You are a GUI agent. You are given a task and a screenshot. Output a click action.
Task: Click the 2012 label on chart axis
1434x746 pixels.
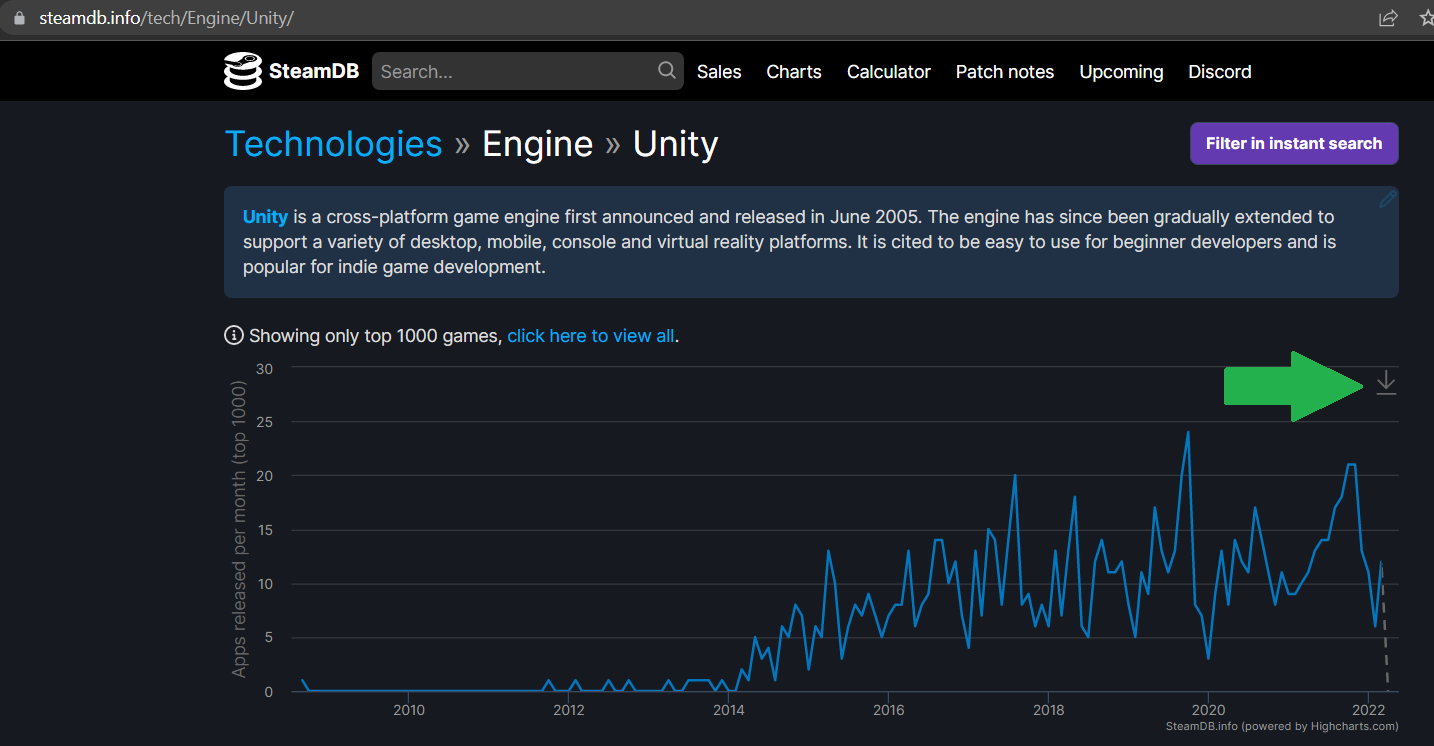coord(569,710)
